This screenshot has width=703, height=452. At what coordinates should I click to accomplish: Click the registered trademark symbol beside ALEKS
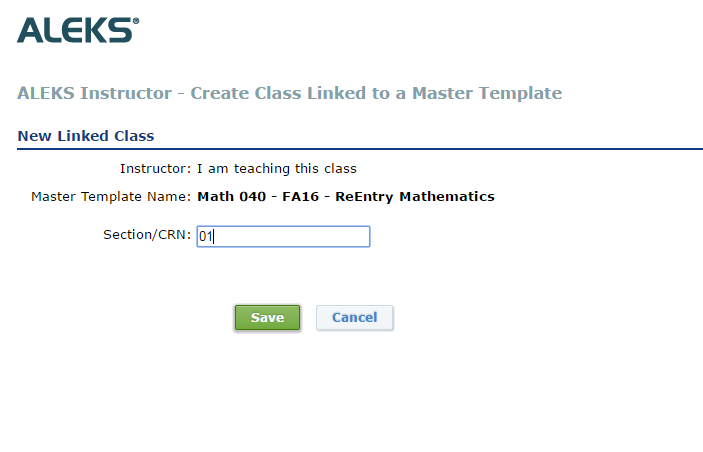tap(136, 21)
